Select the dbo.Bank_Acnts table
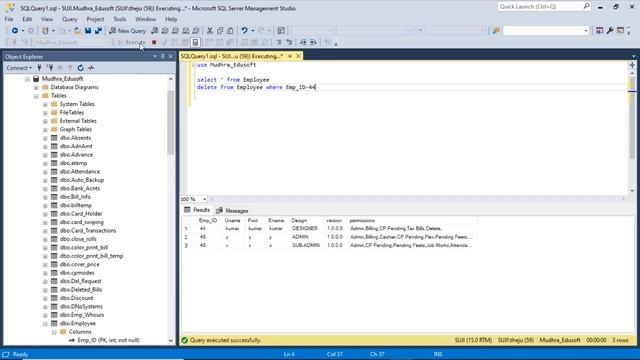The height and width of the screenshot is (360, 640). pyautogui.click(x=80, y=189)
